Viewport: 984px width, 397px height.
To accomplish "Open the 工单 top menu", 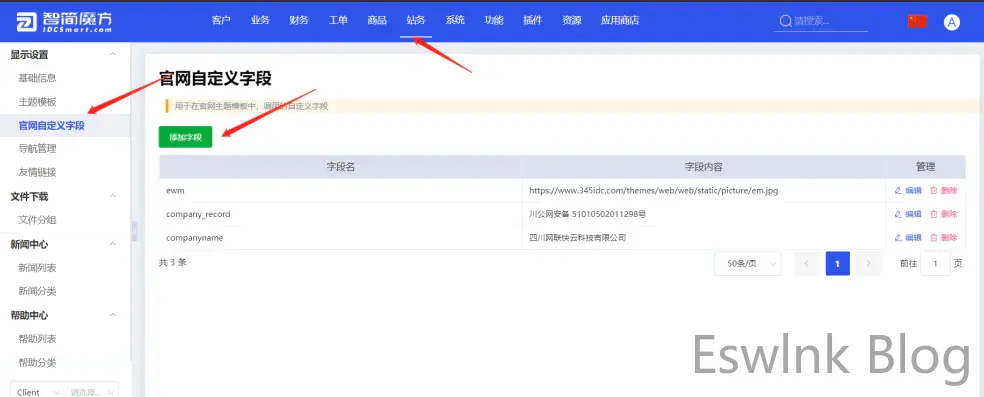I will (x=338, y=20).
